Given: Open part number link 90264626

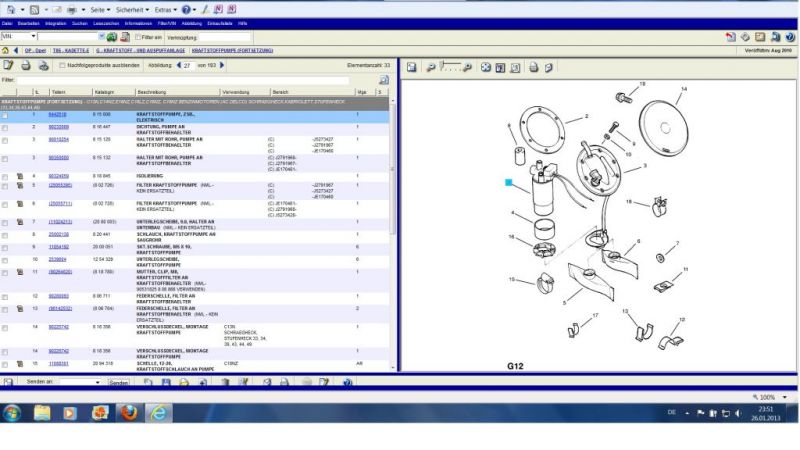Looking at the screenshot, I should (x=59, y=271).
